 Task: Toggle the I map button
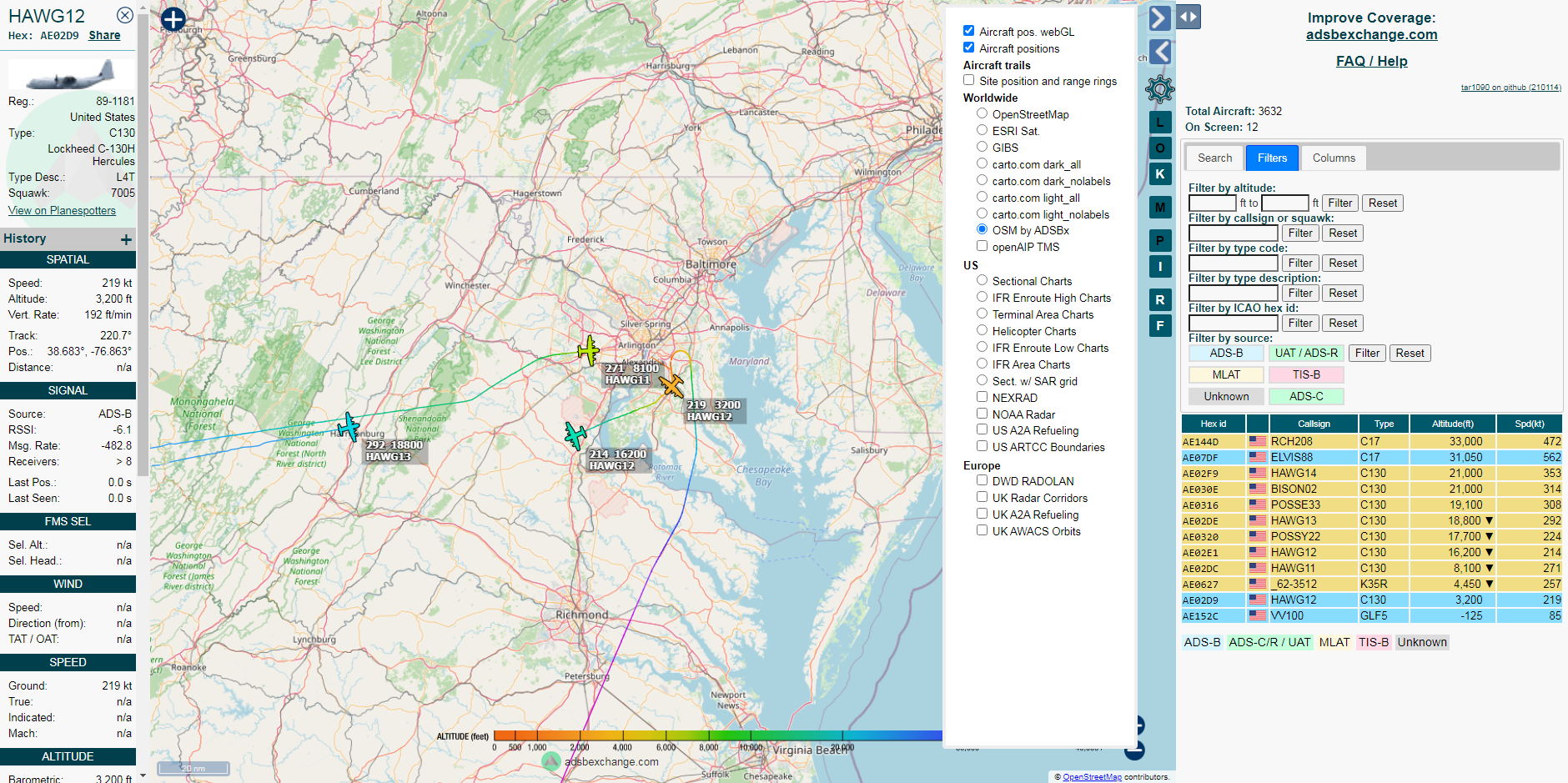click(1160, 267)
